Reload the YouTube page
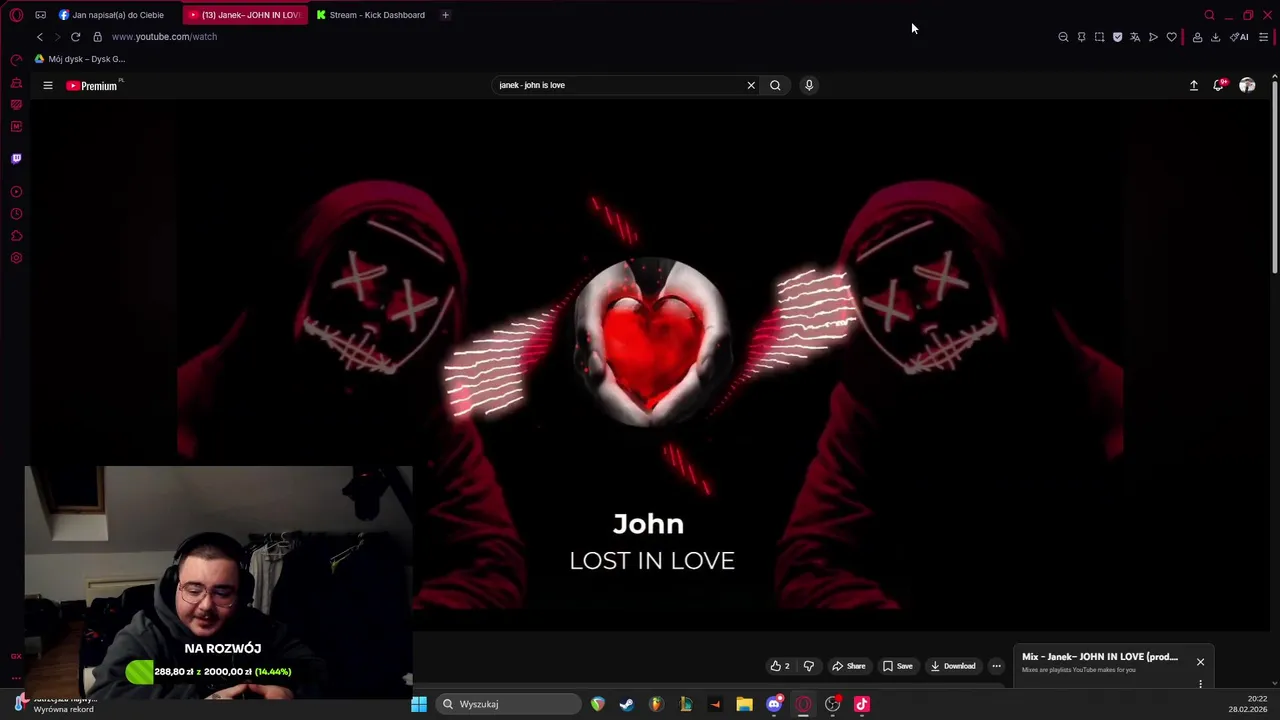This screenshot has height=720, width=1280. coord(75,37)
